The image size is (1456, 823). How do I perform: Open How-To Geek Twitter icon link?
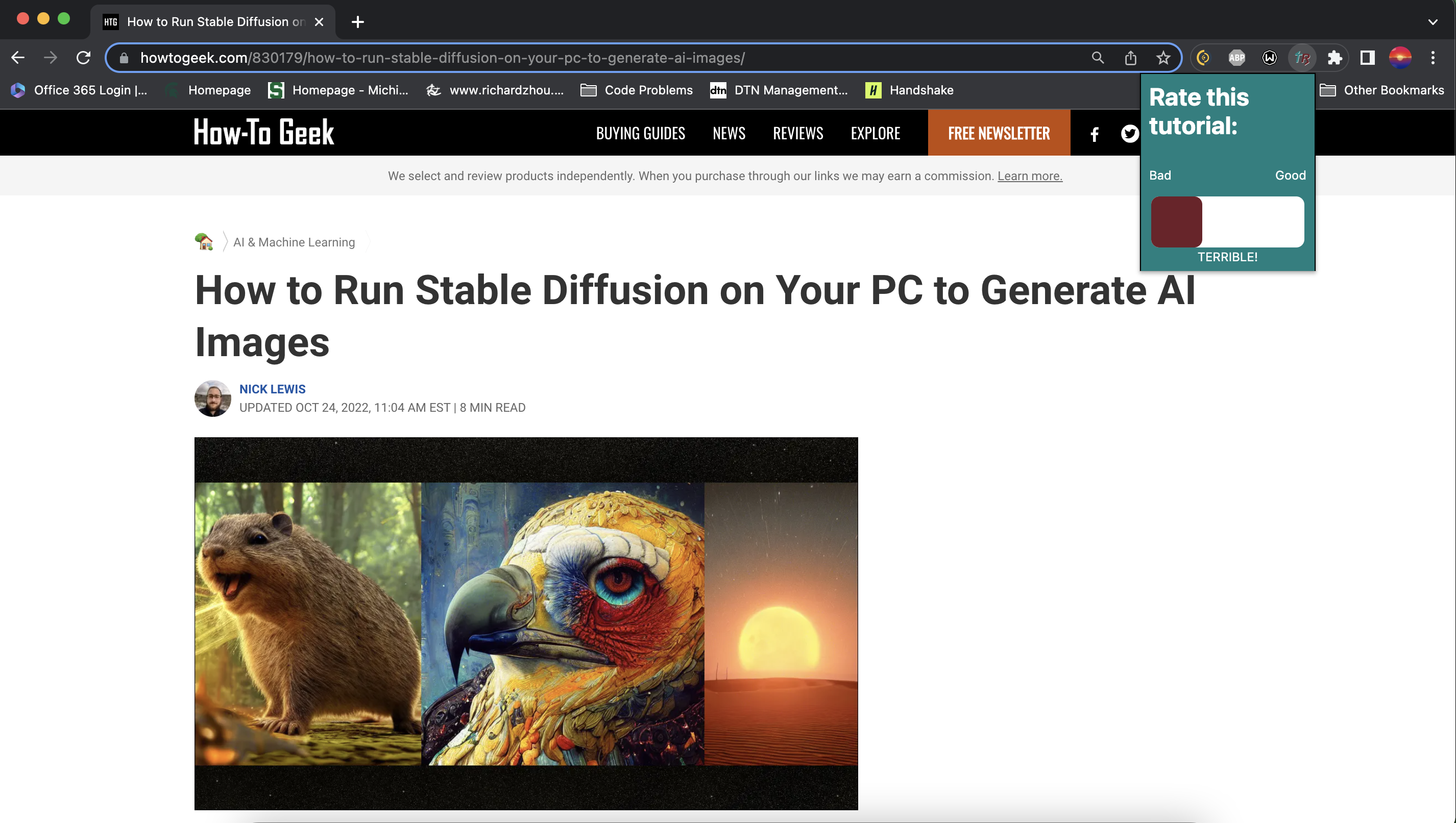pyautogui.click(x=1129, y=133)
